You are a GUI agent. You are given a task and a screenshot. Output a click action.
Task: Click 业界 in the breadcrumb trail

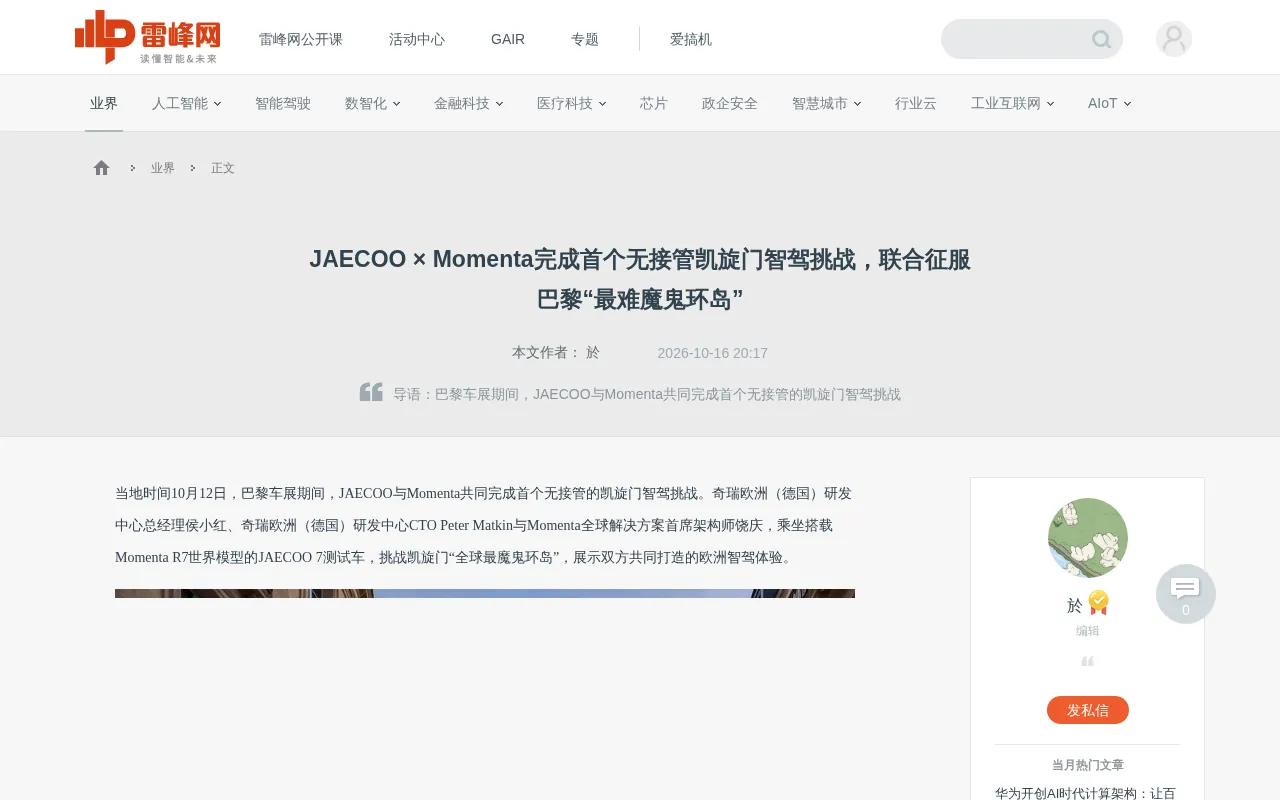click(163, 168)
